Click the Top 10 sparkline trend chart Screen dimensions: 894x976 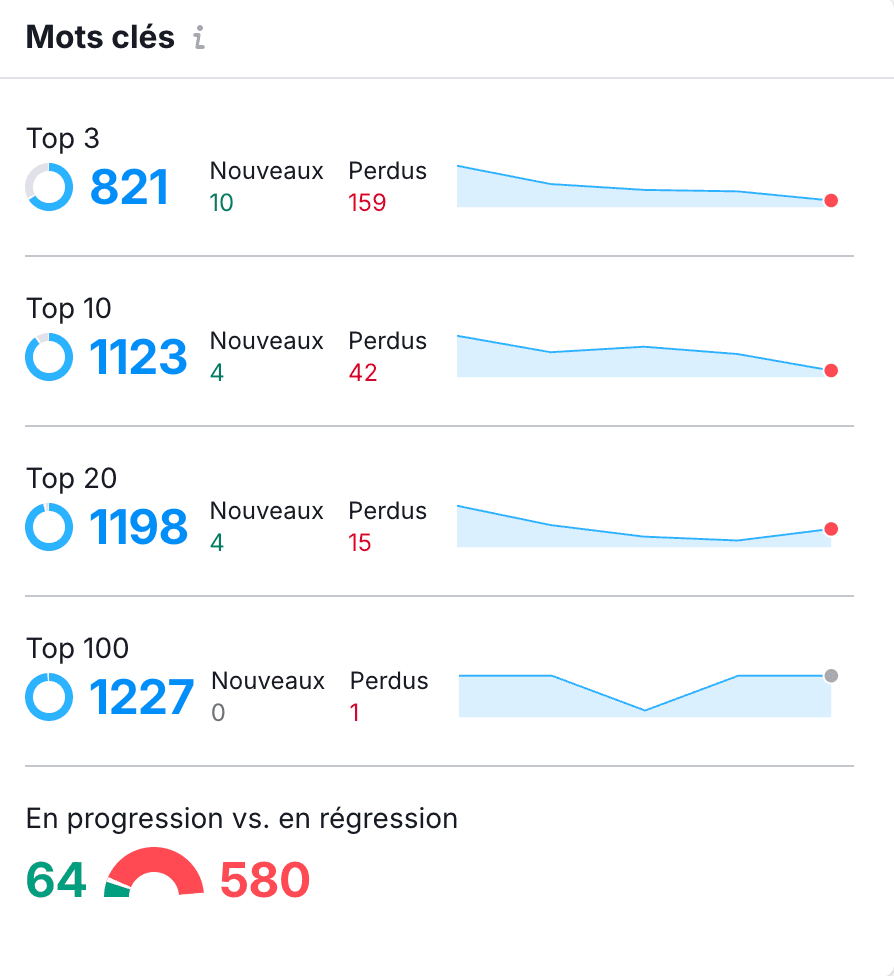(647, 356)
